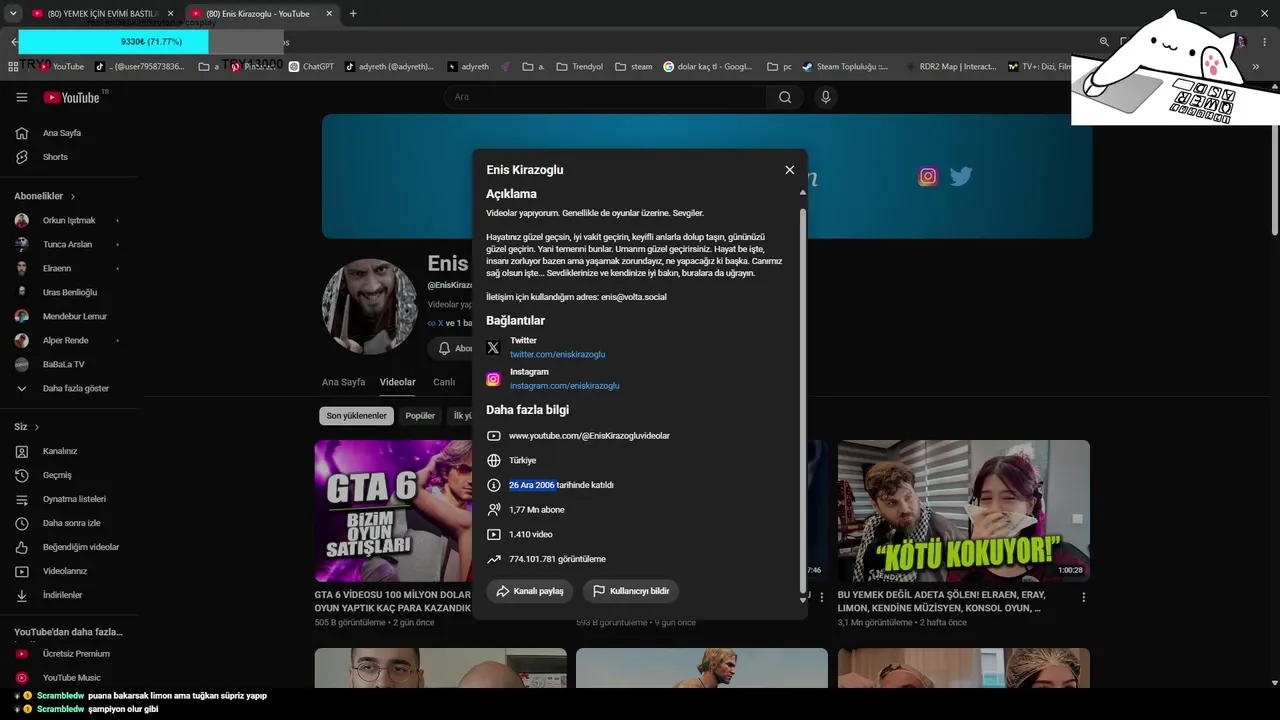Open YouTube Music from sidebar
The image size is (1280, 720).
(x=72, y=678)
